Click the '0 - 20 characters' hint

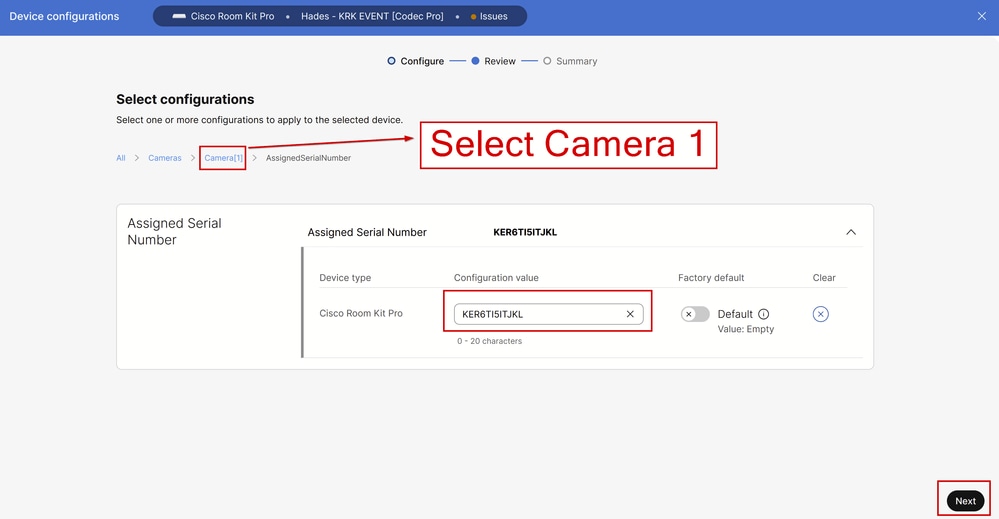489,341
